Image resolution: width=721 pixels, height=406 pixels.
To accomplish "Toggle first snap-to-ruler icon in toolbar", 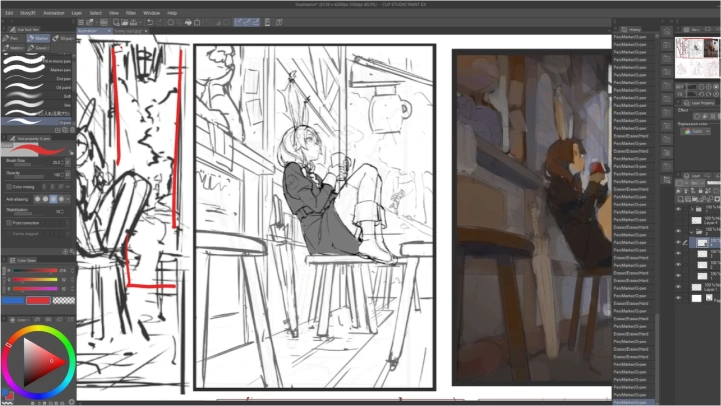I will pos(238,22).
